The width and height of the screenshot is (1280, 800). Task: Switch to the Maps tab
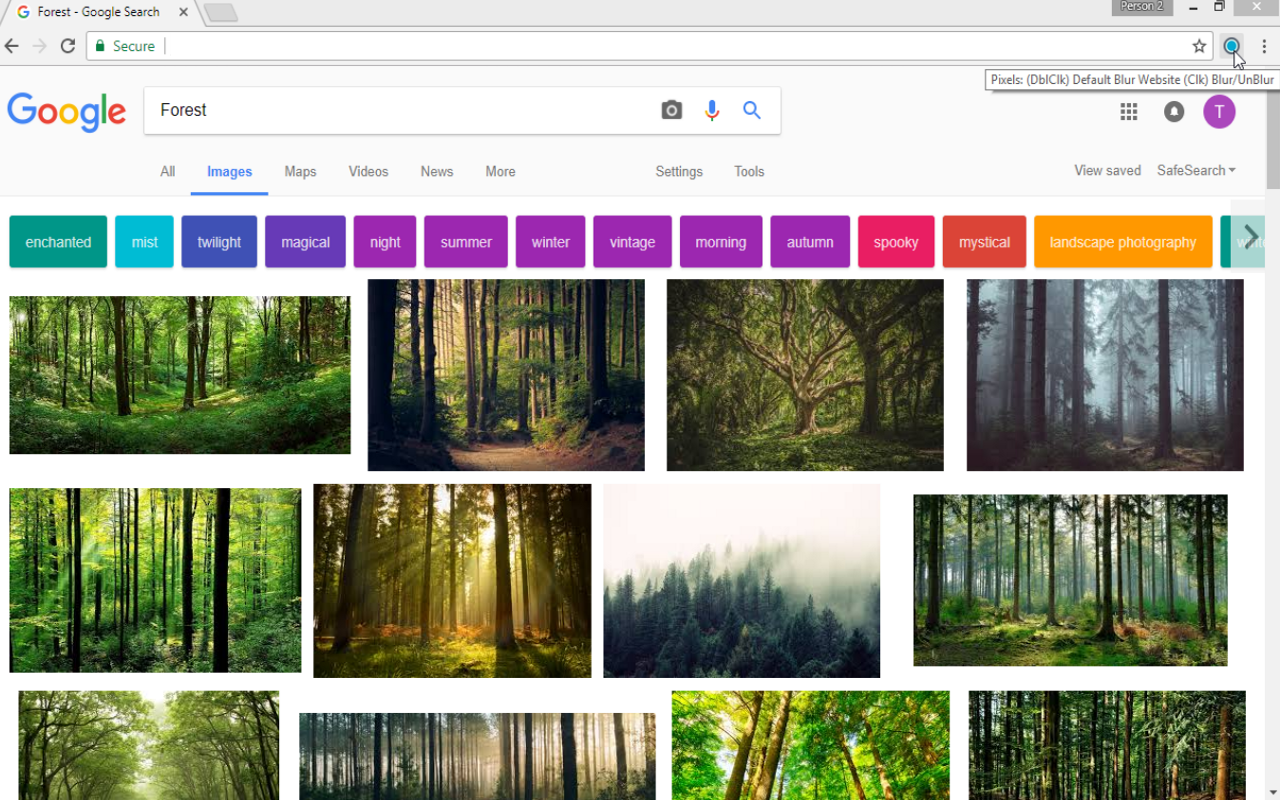[x=300, y=172]
